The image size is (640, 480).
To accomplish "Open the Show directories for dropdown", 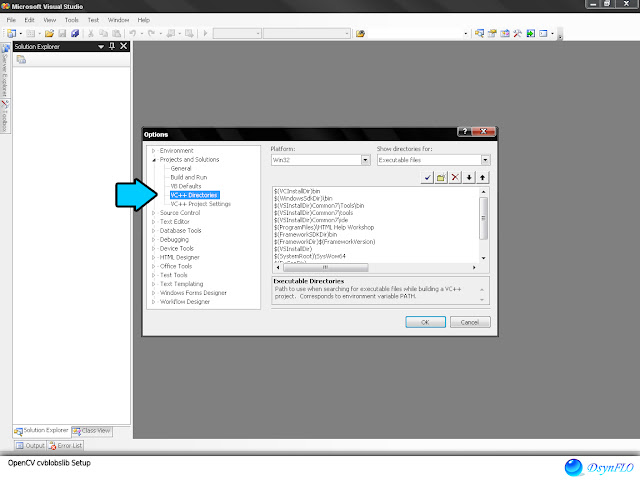I will coord(485,160).
